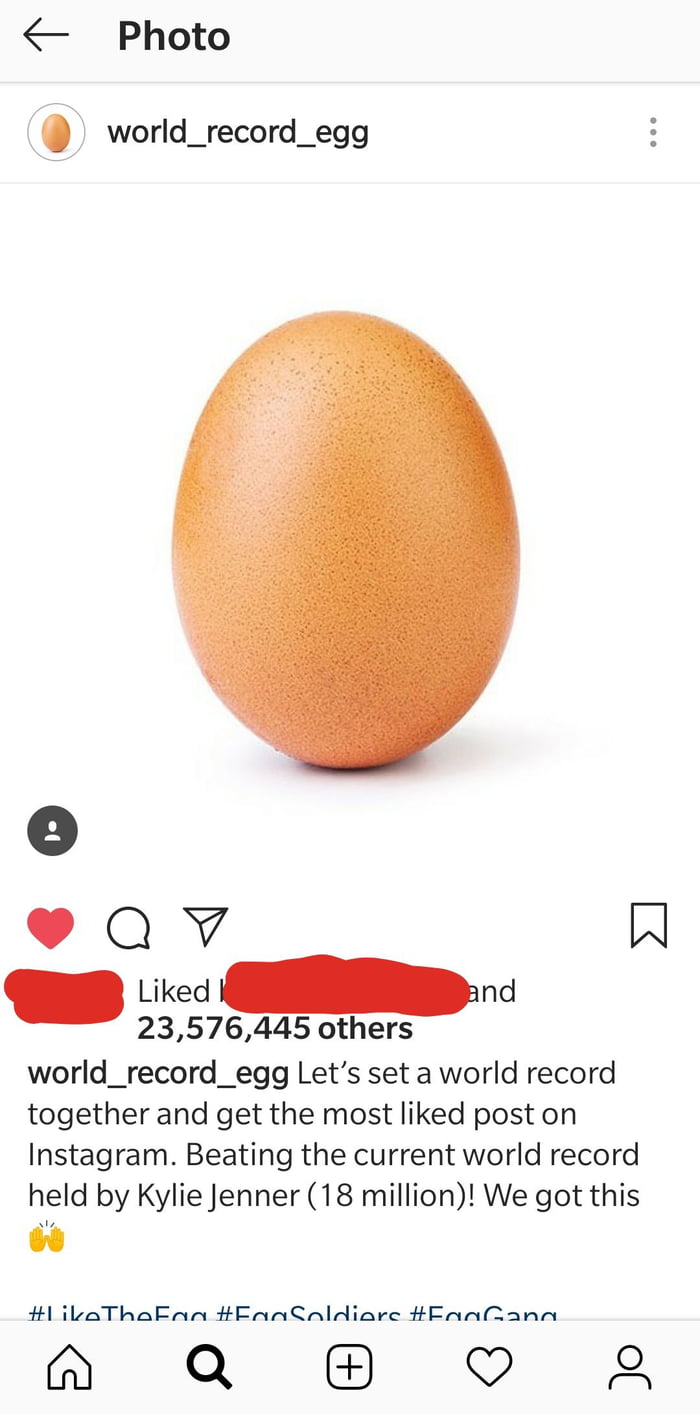The width and height of the screenshot is (700, 1414).
Task: Open the comments speech bubble icon
Action: (128, 928)
